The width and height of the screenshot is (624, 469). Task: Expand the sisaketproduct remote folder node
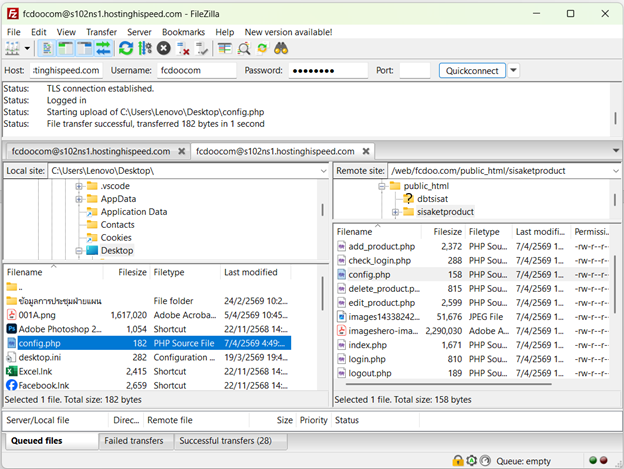click(x=395, y=212)
